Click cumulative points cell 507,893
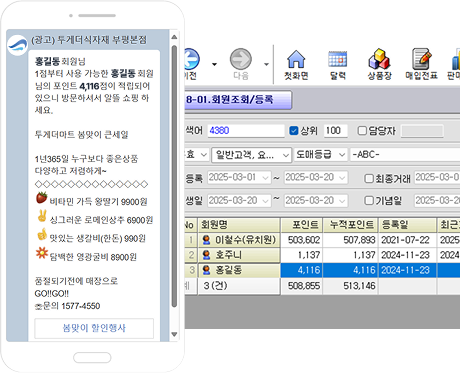This screenshot has width=460, height=373. click(x=350, y=240)
